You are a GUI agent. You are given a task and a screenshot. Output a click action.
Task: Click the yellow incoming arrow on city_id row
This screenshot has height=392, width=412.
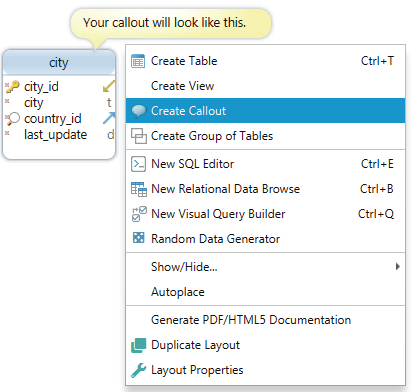click(109, 86)
